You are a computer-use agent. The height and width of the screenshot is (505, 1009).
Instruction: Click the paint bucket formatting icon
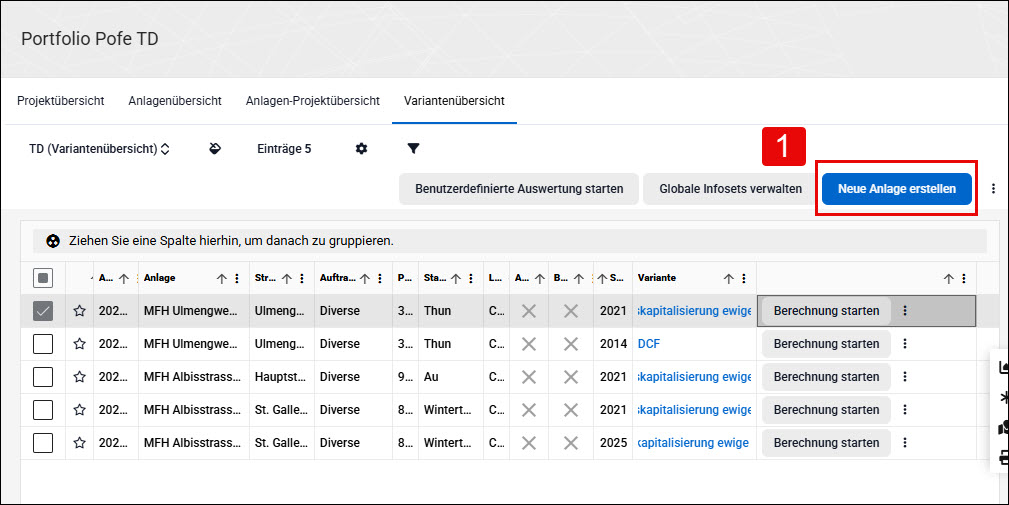pos(215,149)
